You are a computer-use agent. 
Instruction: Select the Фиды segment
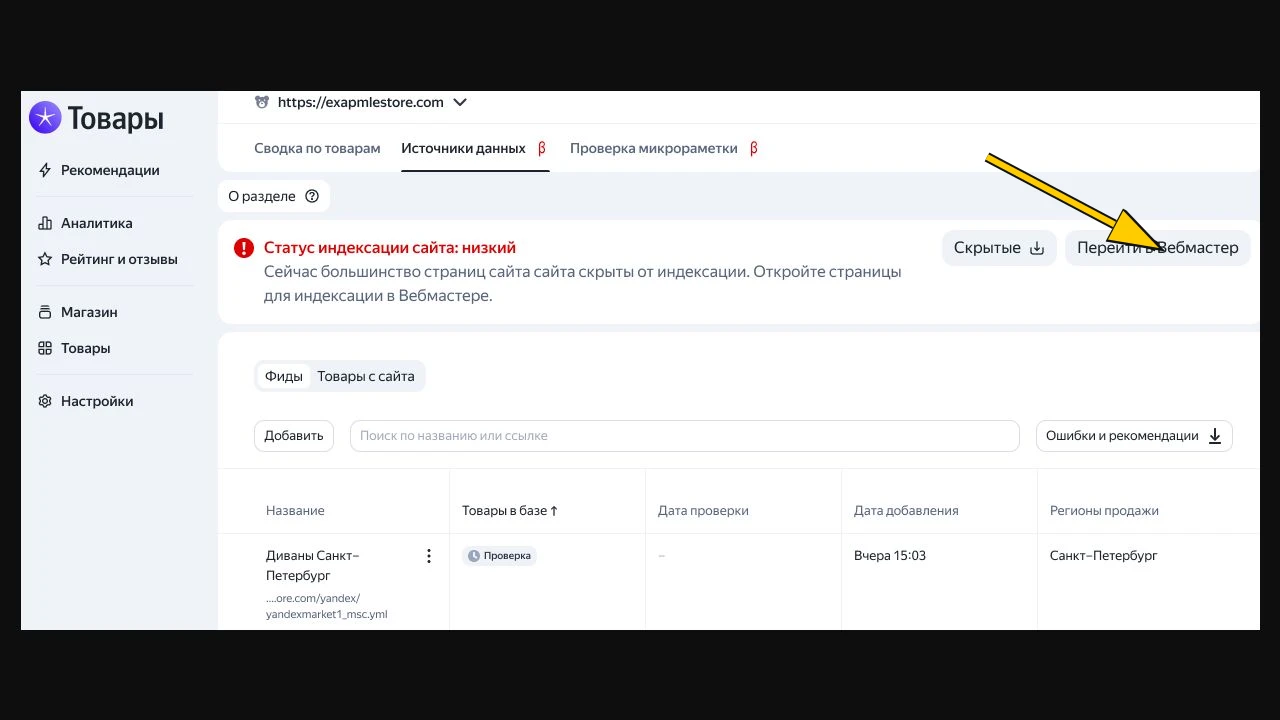click(x=284, y=377)
